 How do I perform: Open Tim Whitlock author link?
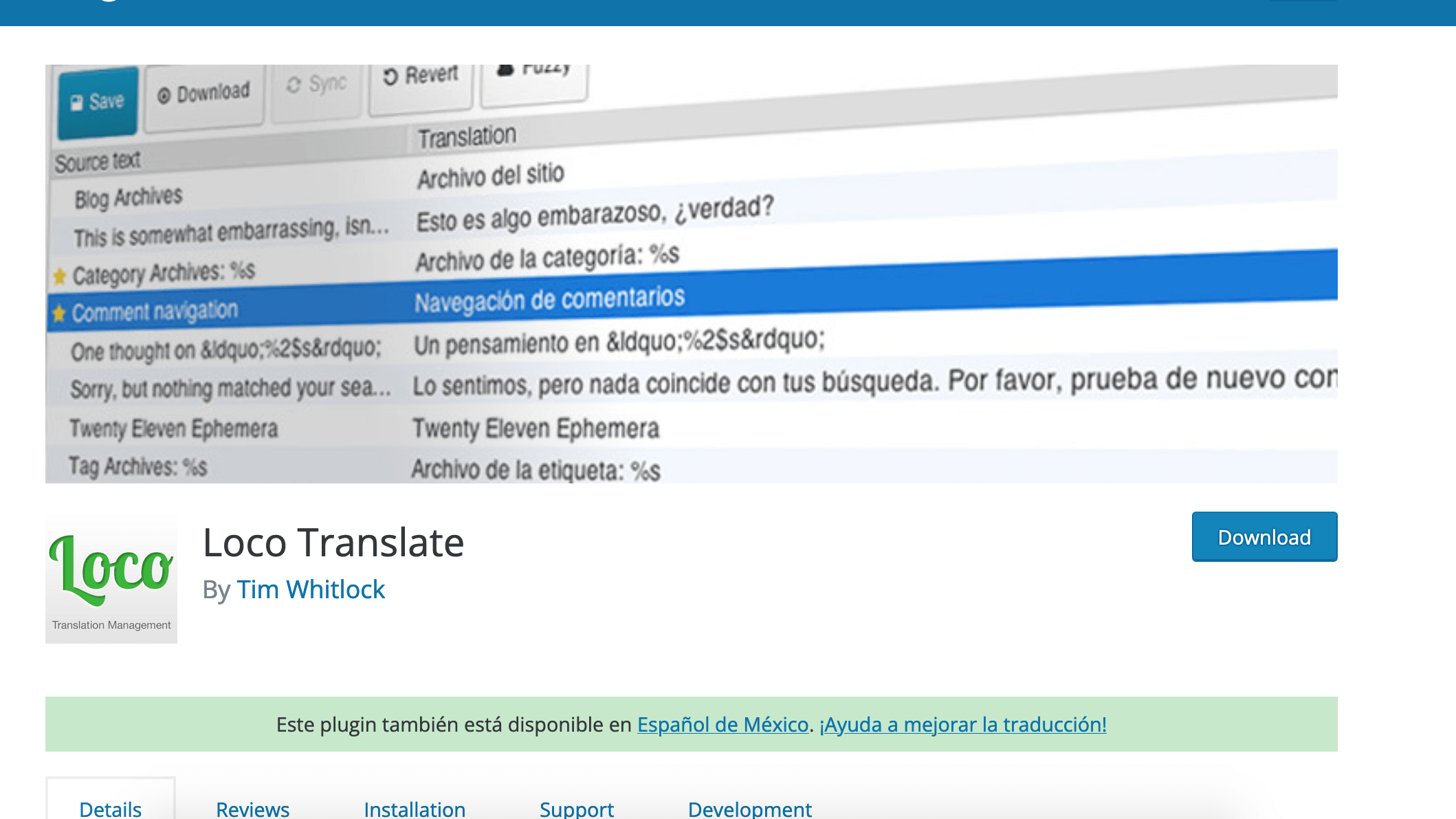coord(311,589)
